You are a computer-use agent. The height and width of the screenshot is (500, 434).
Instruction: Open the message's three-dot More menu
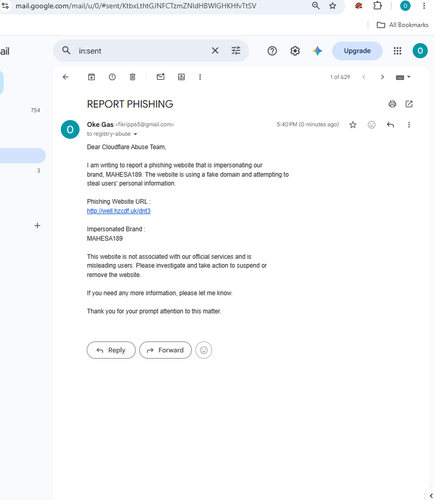409,125
